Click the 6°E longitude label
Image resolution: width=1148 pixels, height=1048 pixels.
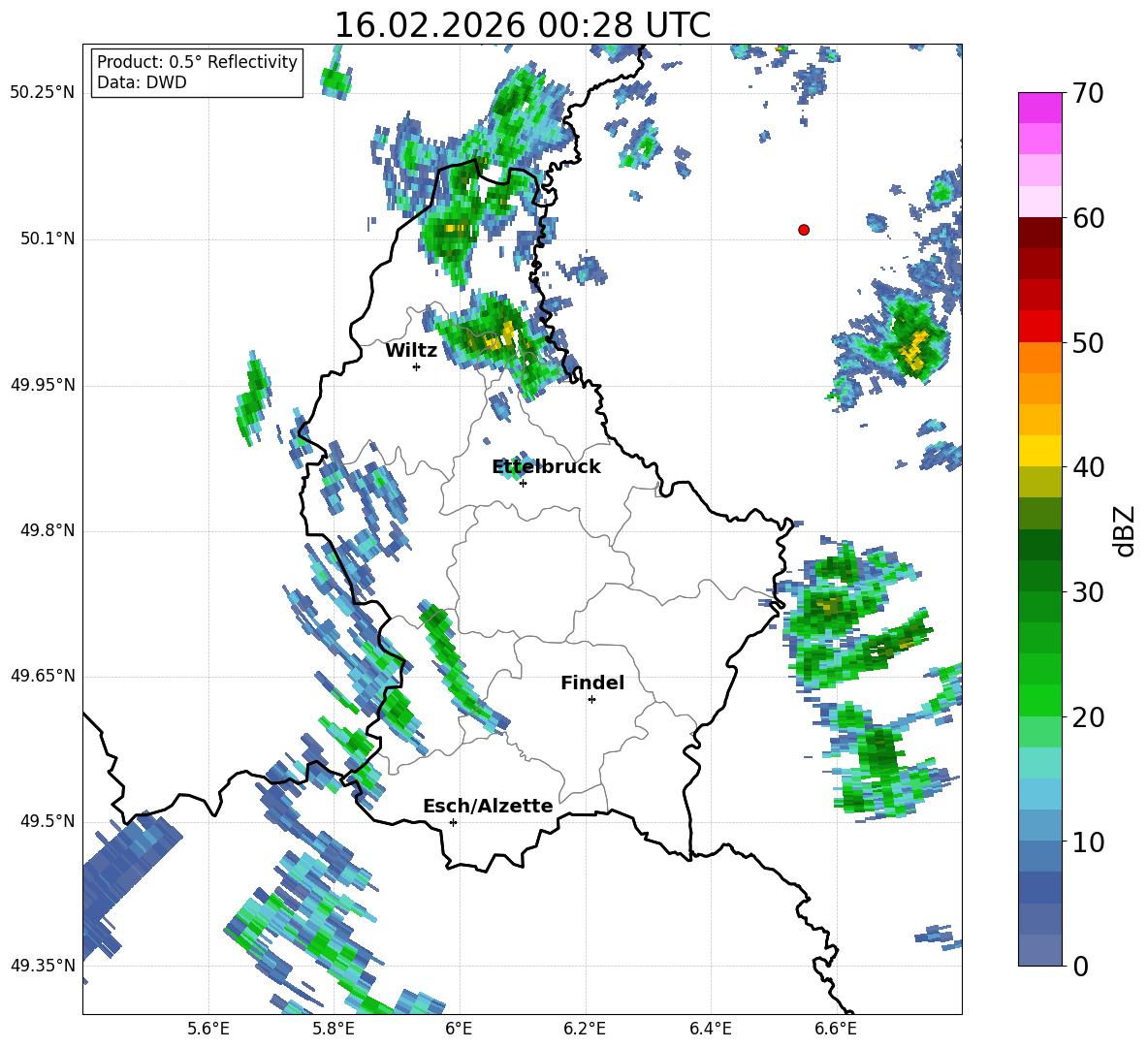click(x=459, y=1030)
